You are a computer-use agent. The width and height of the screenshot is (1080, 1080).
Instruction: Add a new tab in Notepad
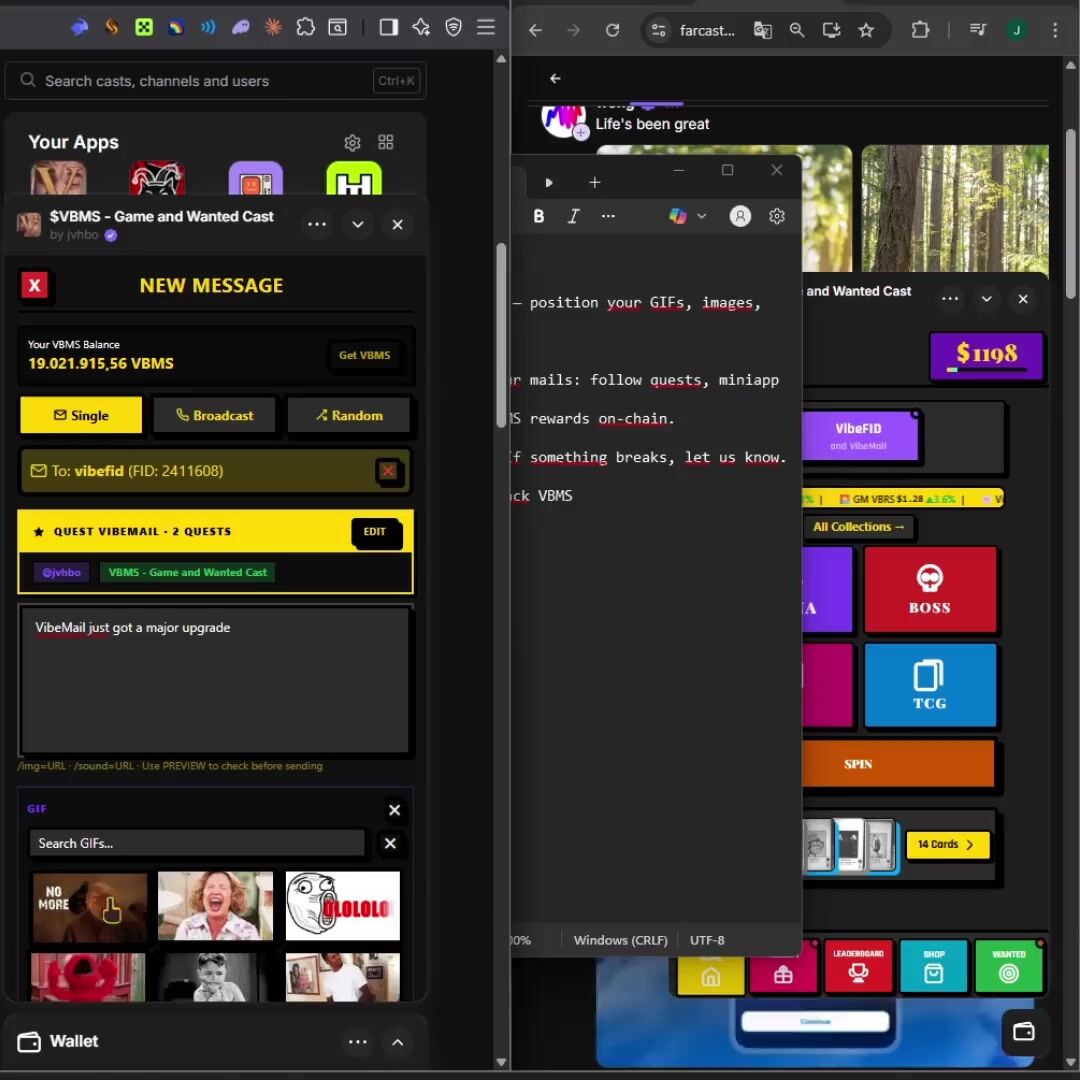[x=594, y=183]
